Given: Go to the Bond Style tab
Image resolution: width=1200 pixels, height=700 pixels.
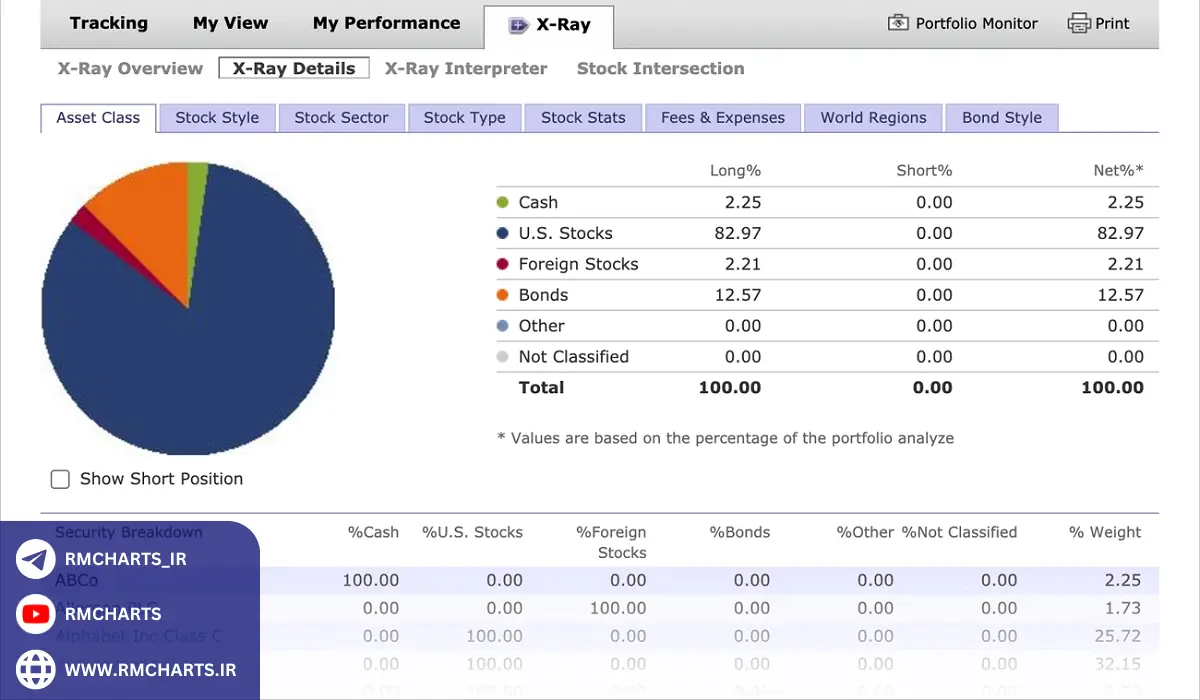Looking at the screenshot, I should [x=1001, y=118].
